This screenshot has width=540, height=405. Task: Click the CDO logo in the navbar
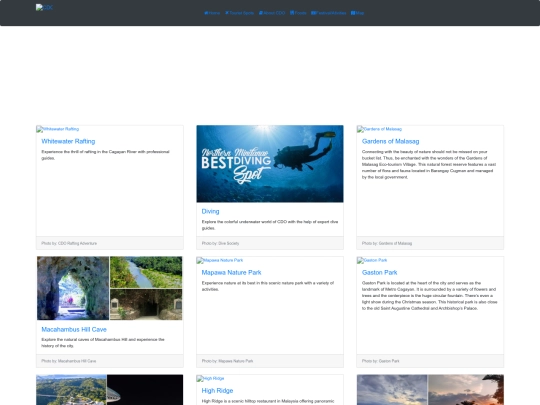click(44, 7)
